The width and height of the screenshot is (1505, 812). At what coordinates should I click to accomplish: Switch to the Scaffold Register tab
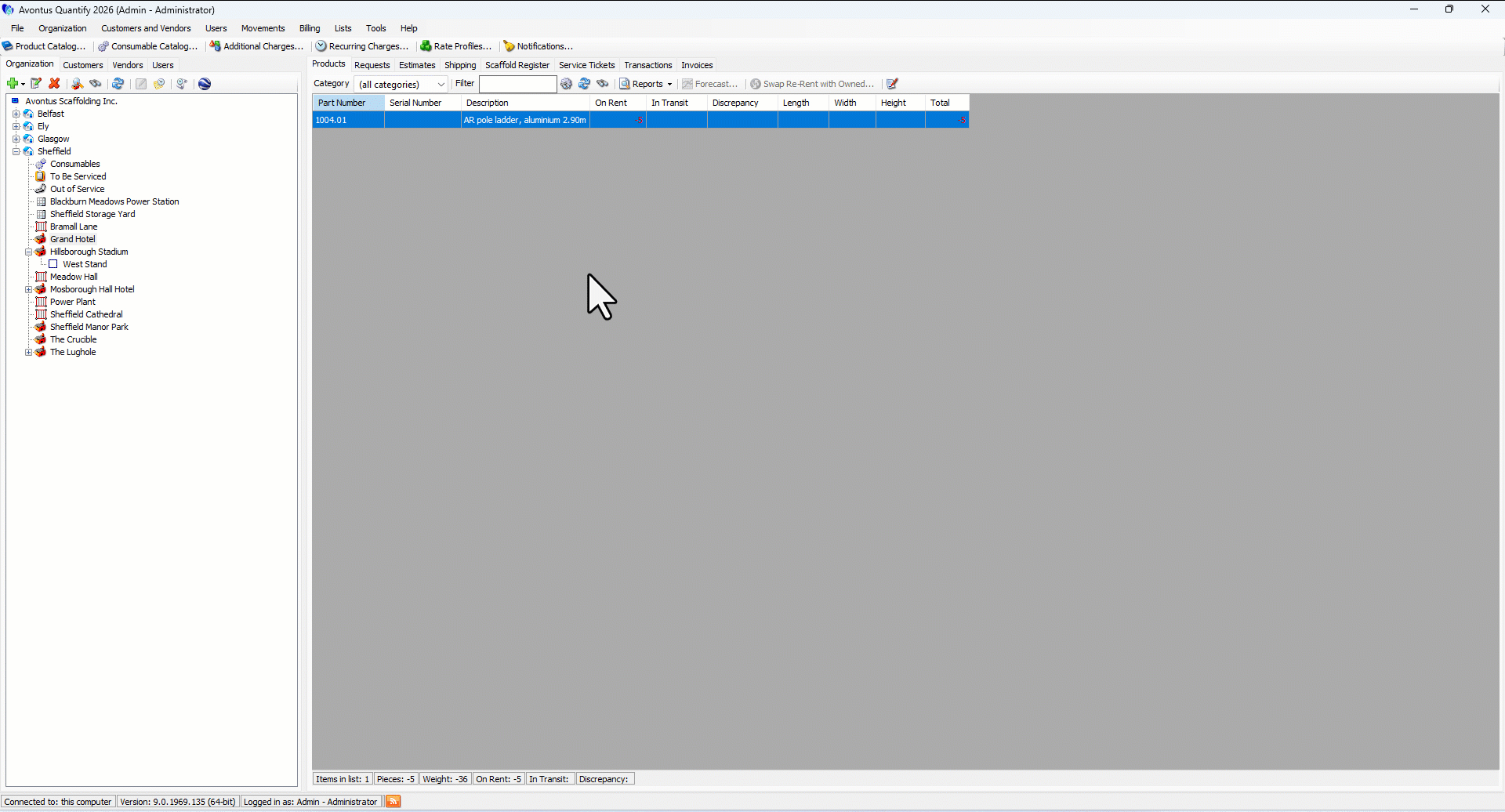click(x=517, y=65)
